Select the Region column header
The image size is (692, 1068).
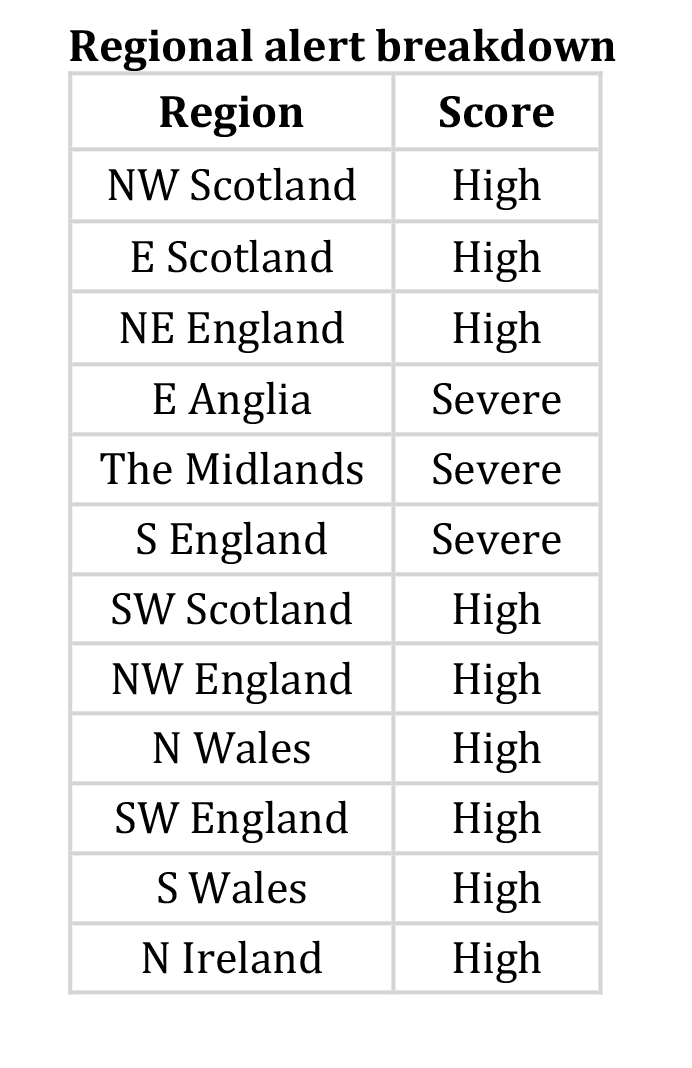point(232,112)
